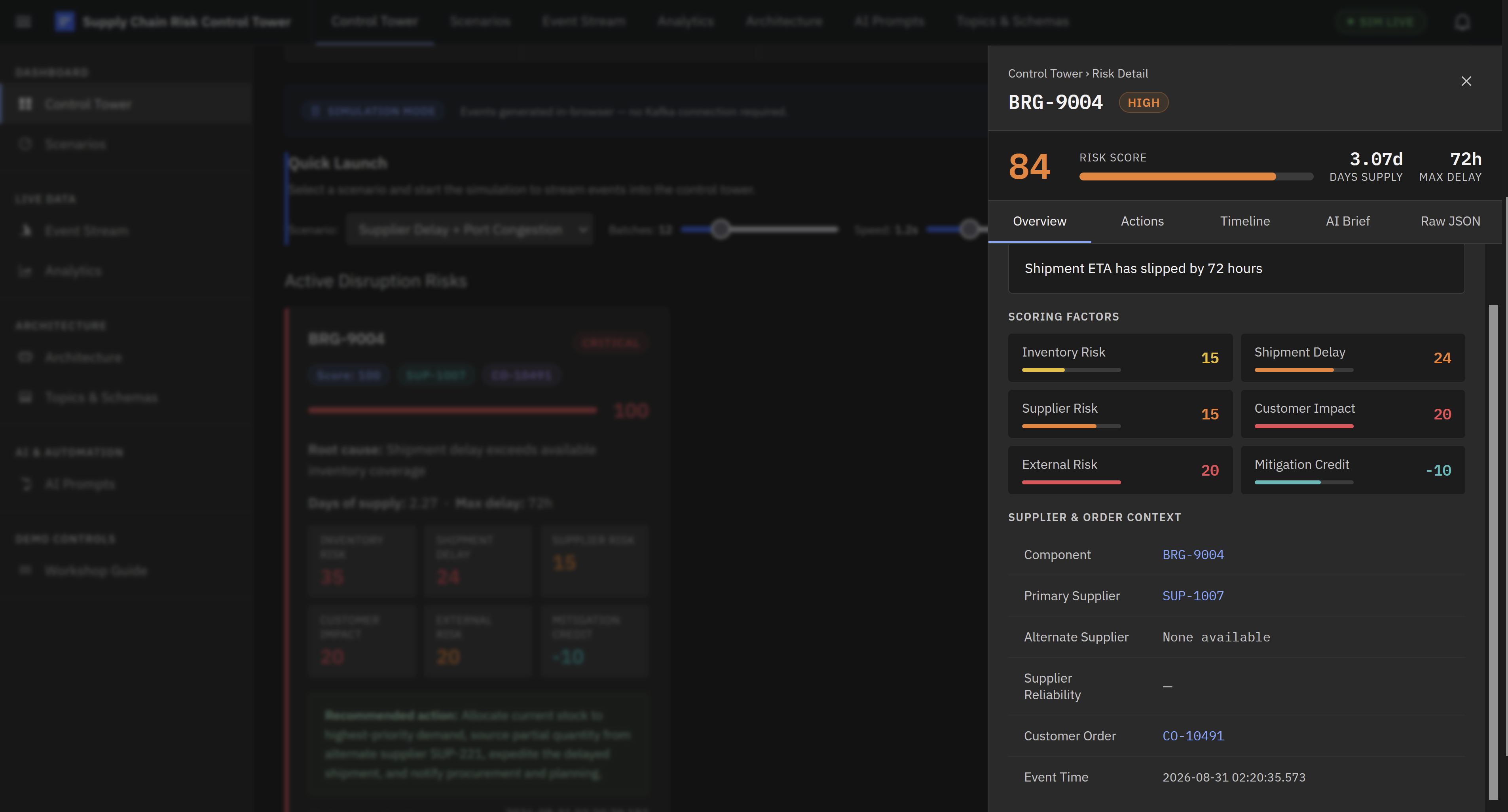Open Event Stream in the top navigation
Screen dimensions: 1508x812
point(584,22)
